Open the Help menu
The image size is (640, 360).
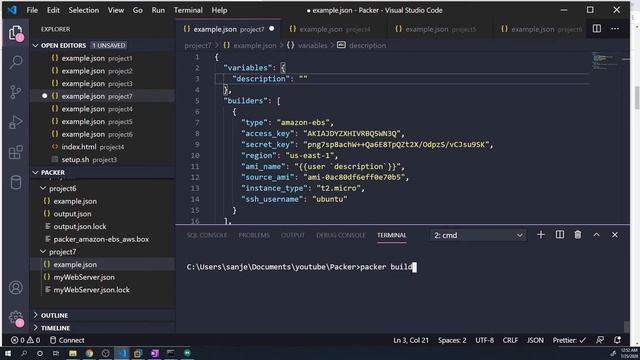pos(219,10)
